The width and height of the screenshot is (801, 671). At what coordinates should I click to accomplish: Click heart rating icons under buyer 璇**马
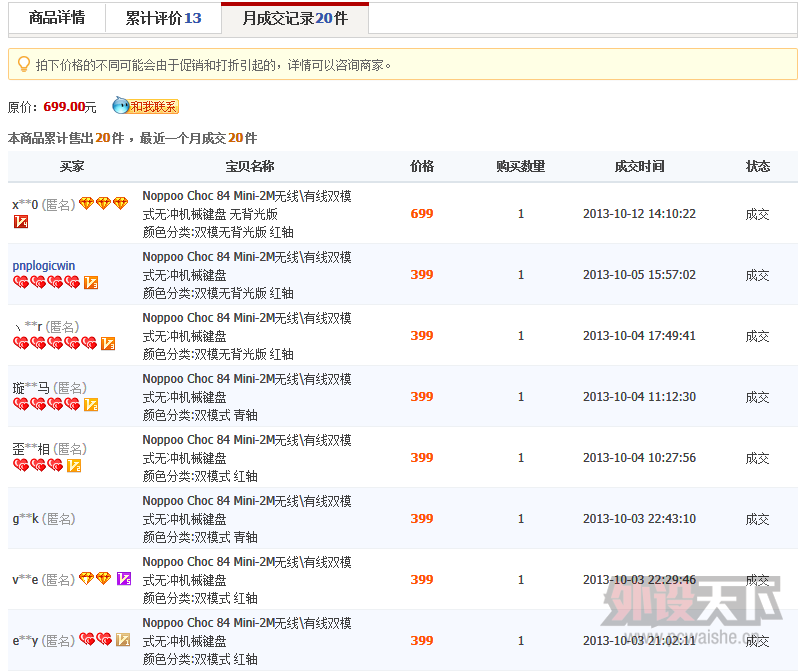pyautogui.click(x=46, y=404)
